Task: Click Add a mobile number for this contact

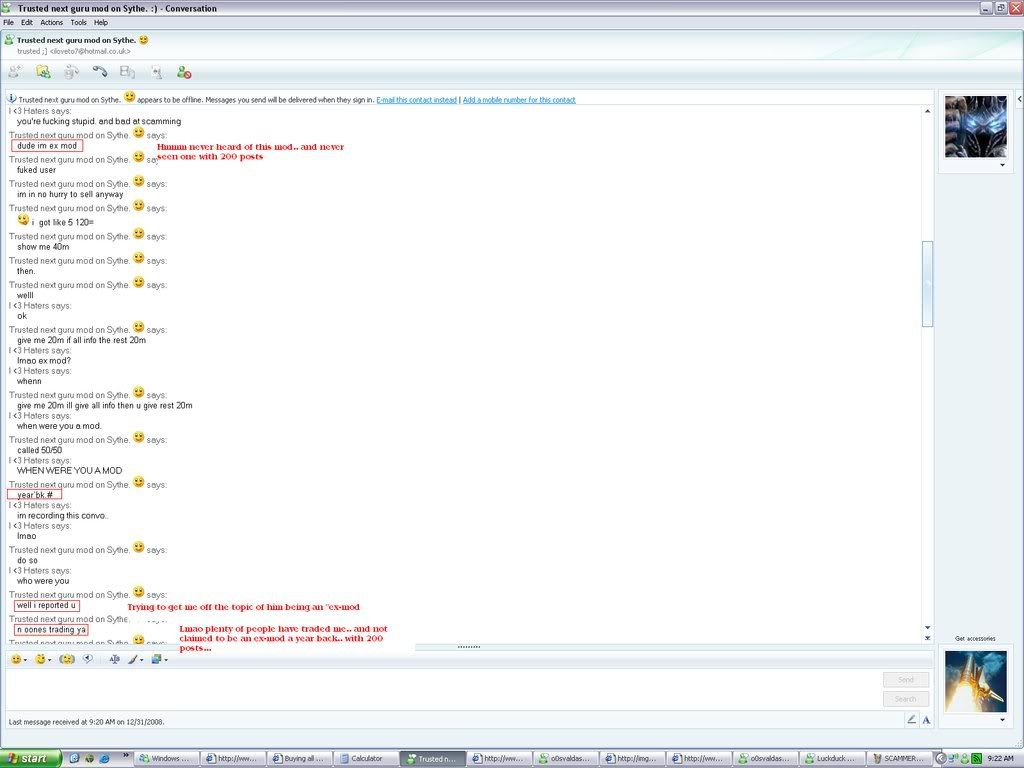Action: (519, 100)
